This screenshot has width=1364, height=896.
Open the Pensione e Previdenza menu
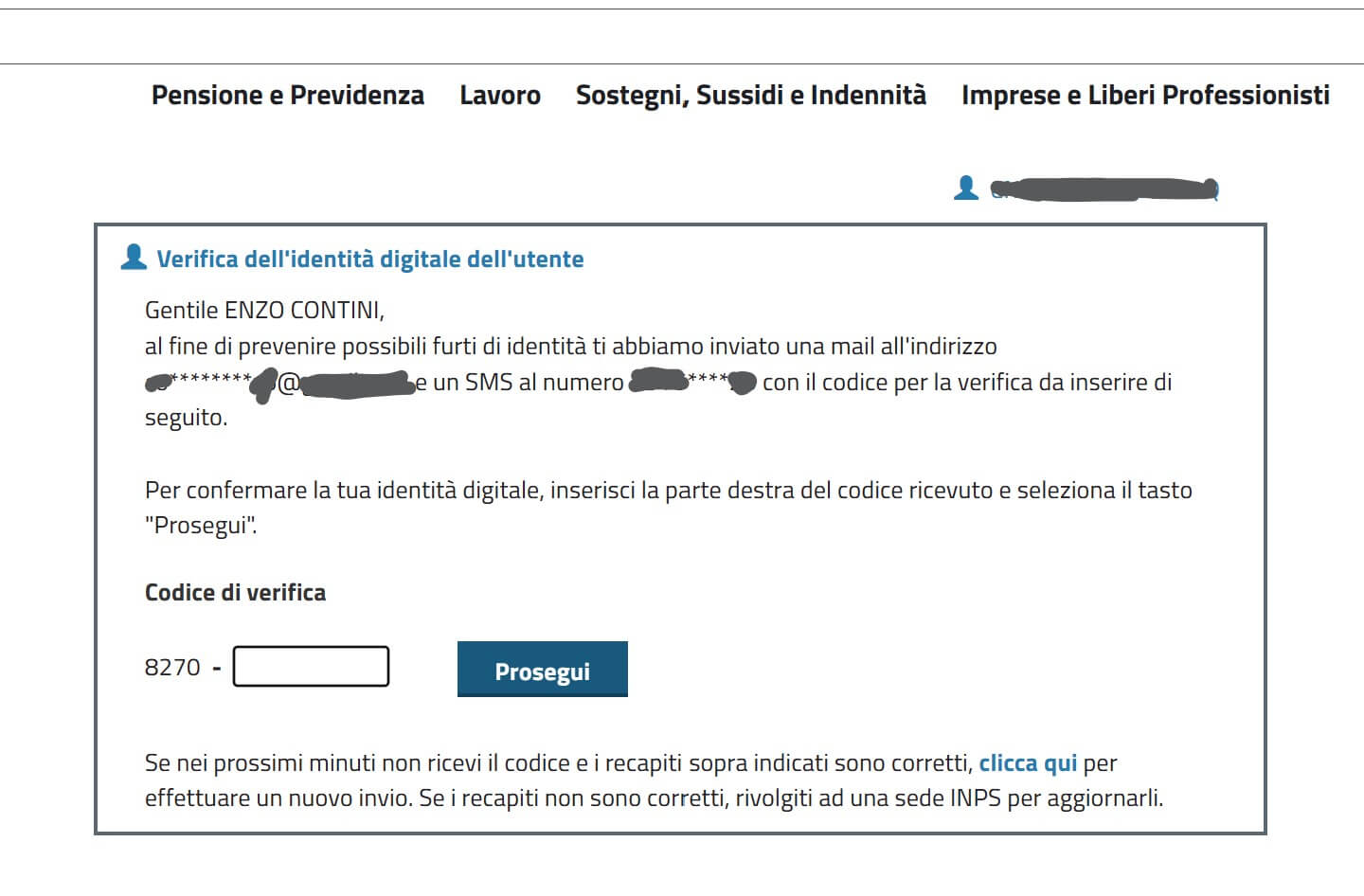[287, 96]
